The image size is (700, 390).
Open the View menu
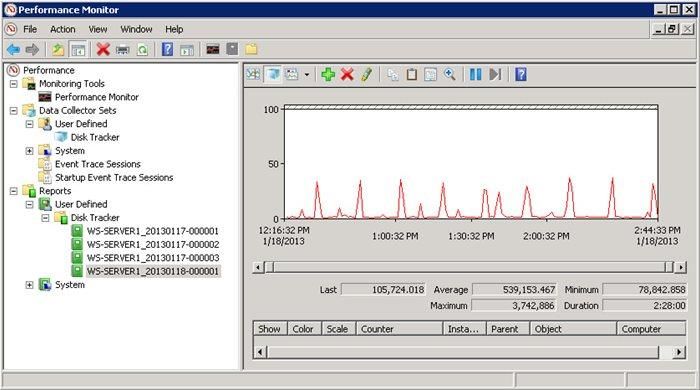point(98,29)
